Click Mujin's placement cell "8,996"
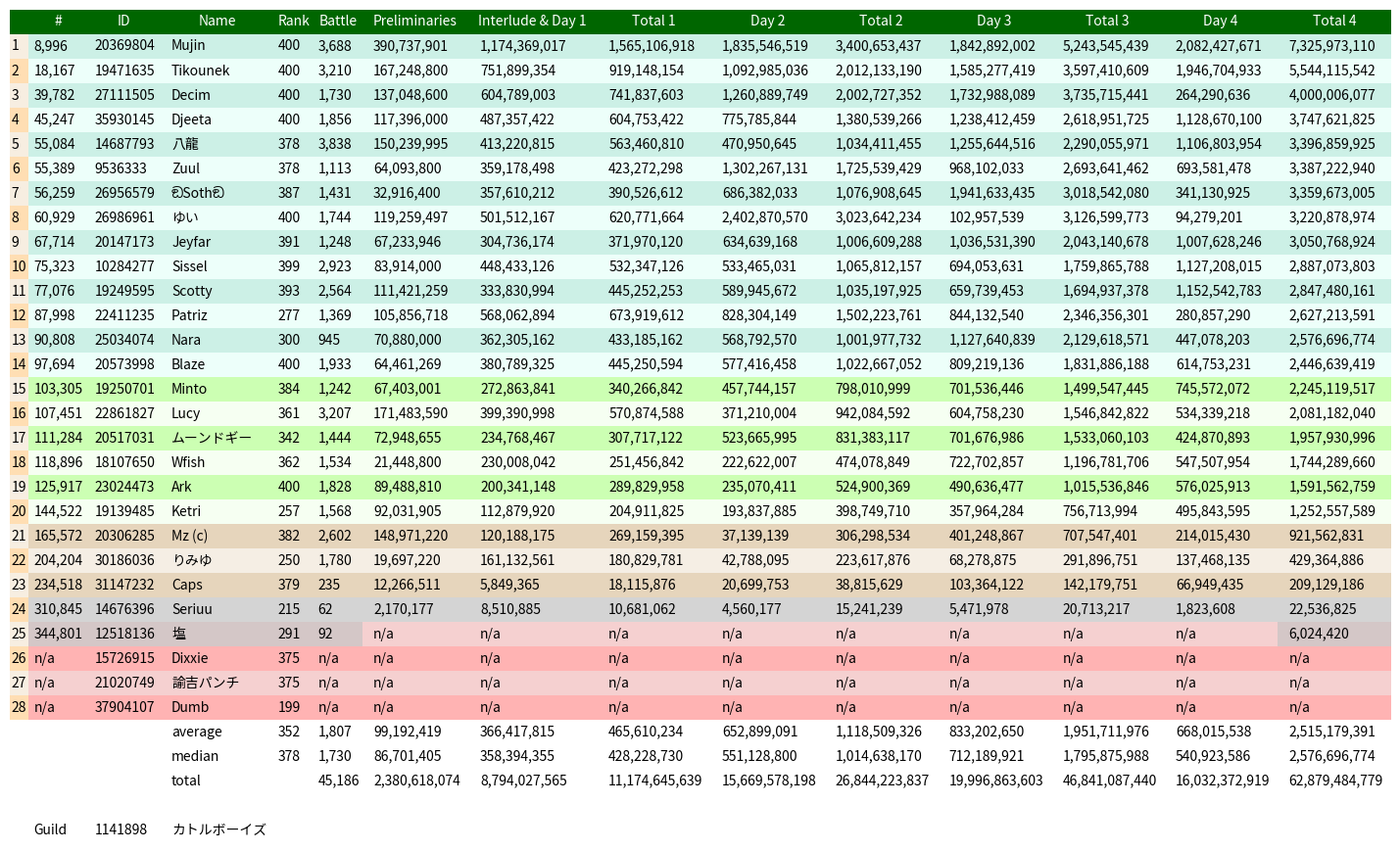The image size is (1400, 852). pyautogui.click(x=51, y=46)
